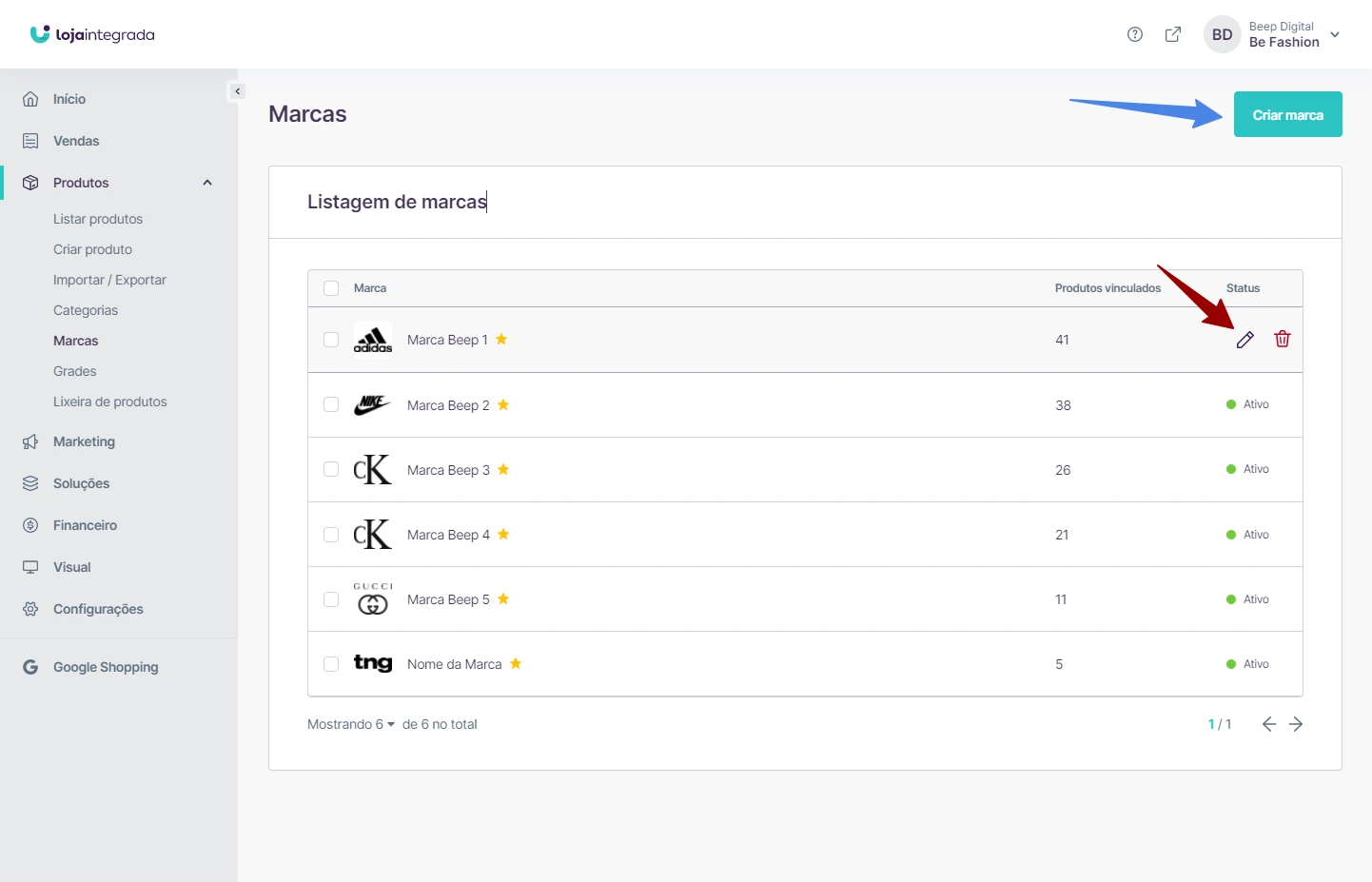Click the star next to Marca Beep 3
The image size is (1372, 882).
pyautogui.click(x=503, y=469)
